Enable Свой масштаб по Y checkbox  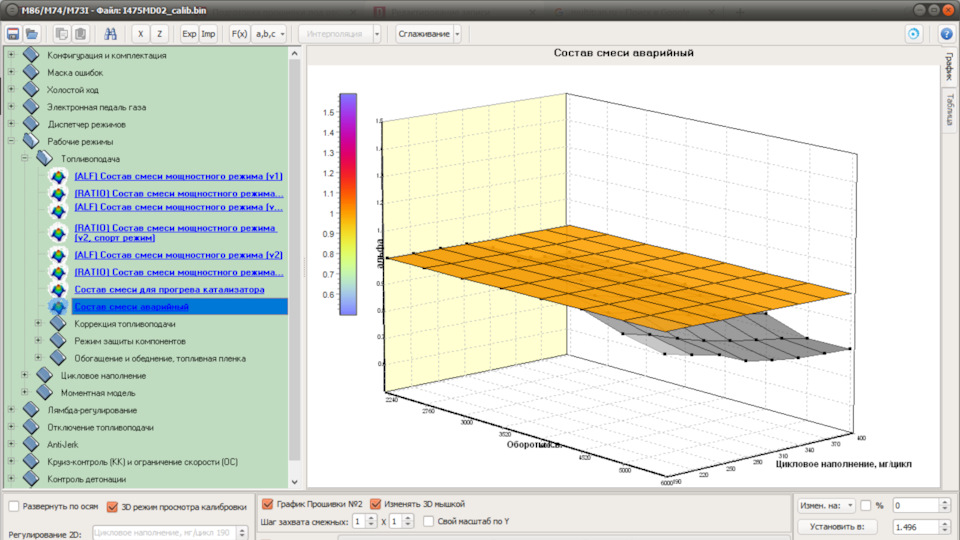(429, 521)
